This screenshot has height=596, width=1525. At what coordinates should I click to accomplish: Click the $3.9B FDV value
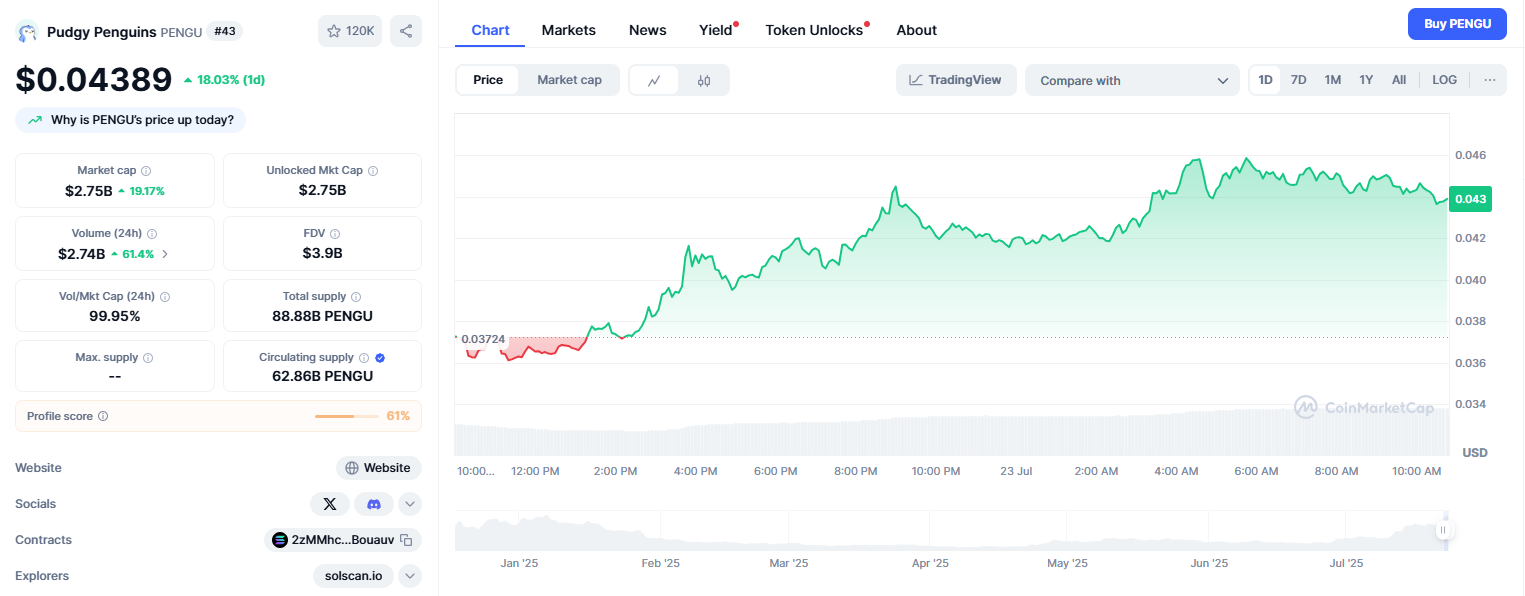coord(322,253)
